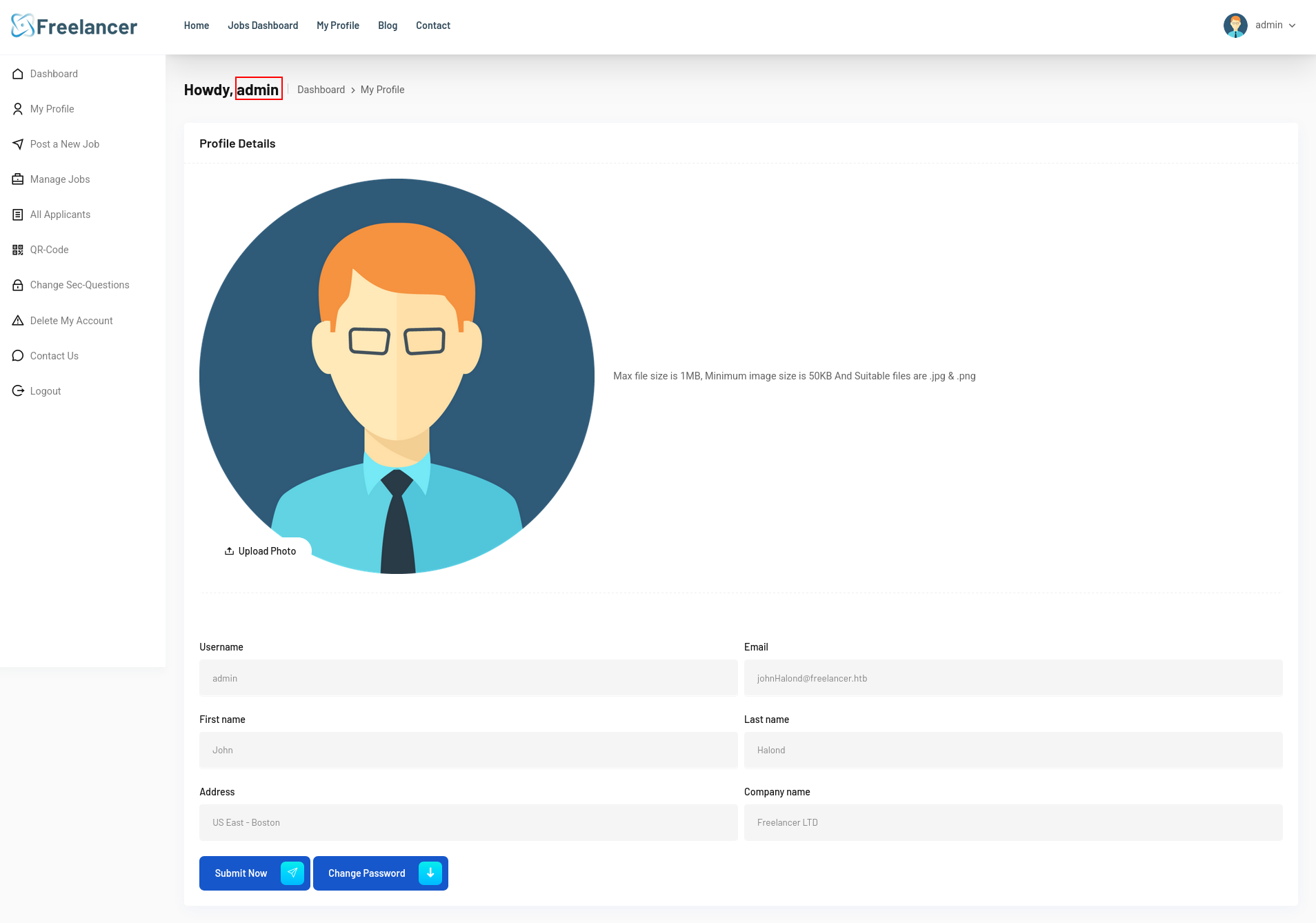Select Dashboard in the sidebar
Screen dimensions: 1316x923
pyautogui.click(x=54, y=74)
